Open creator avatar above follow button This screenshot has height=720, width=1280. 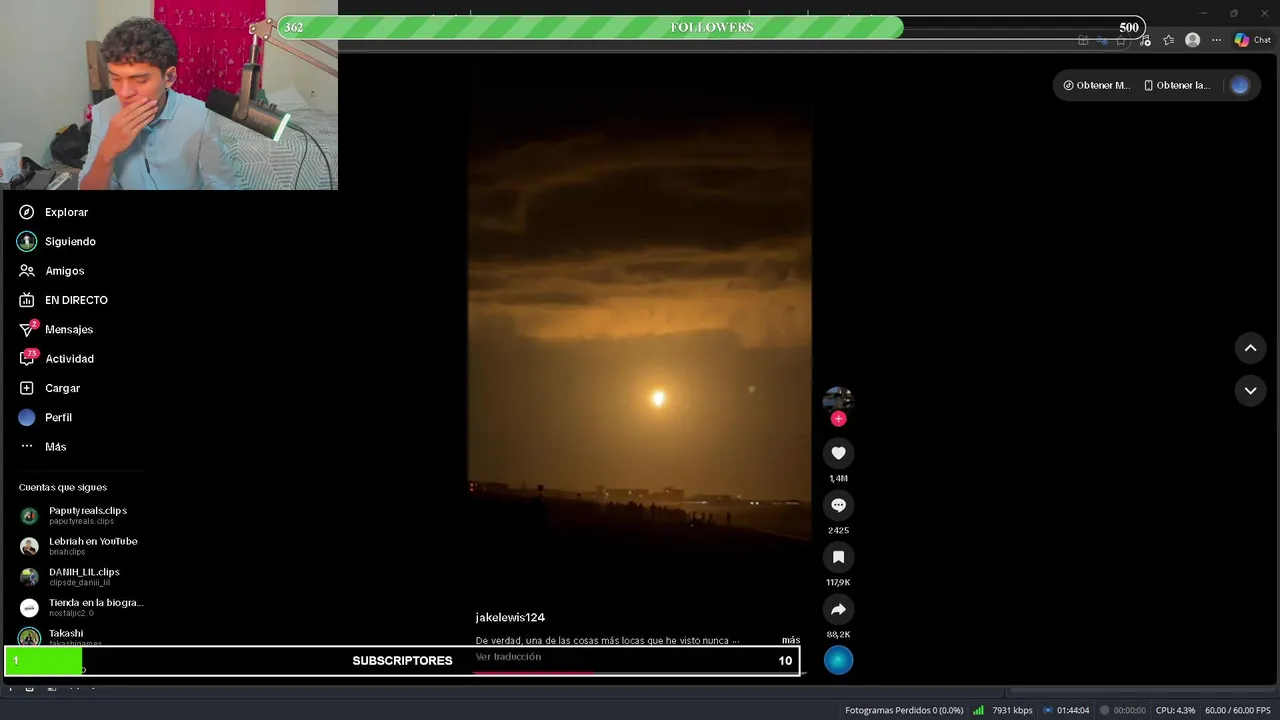coord(838,399)
